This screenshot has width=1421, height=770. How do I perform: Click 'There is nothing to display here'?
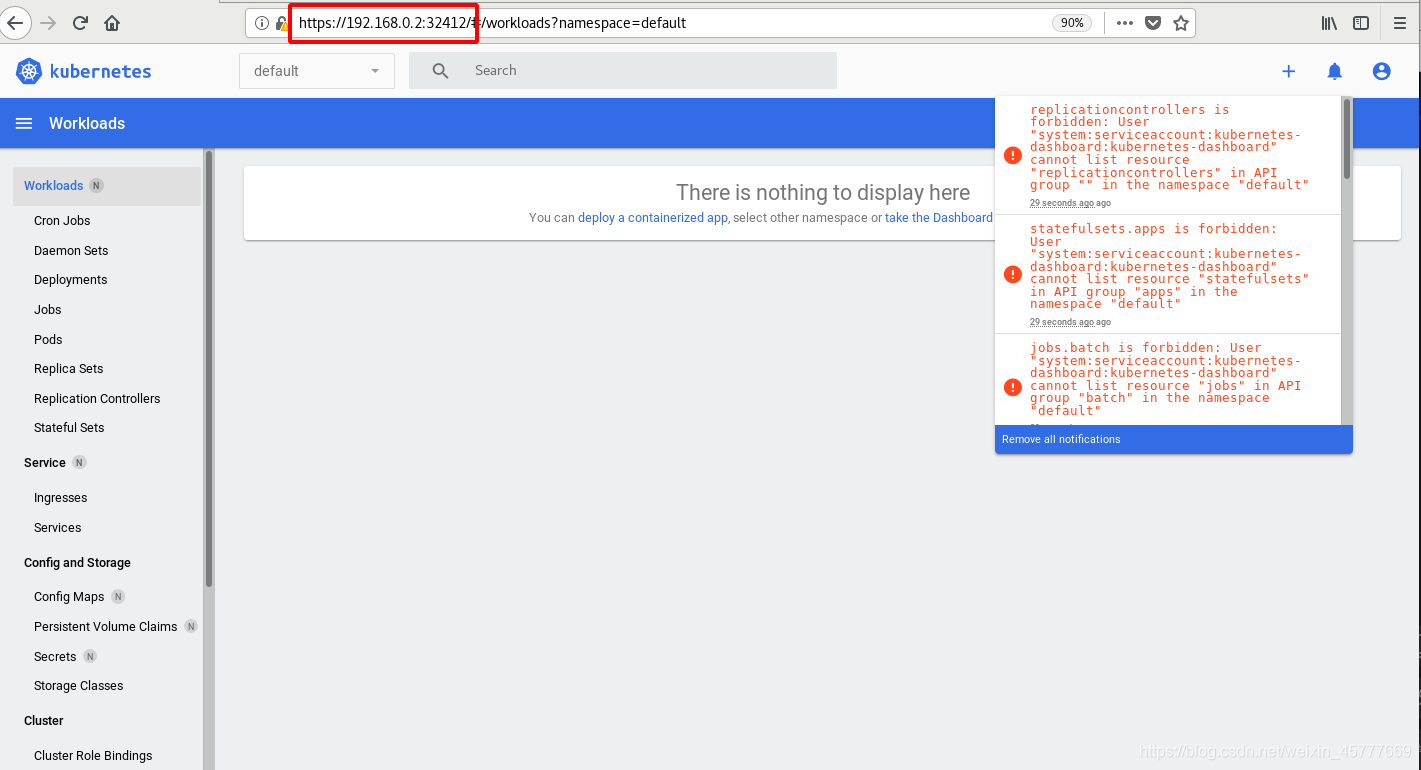click(823, 193)
